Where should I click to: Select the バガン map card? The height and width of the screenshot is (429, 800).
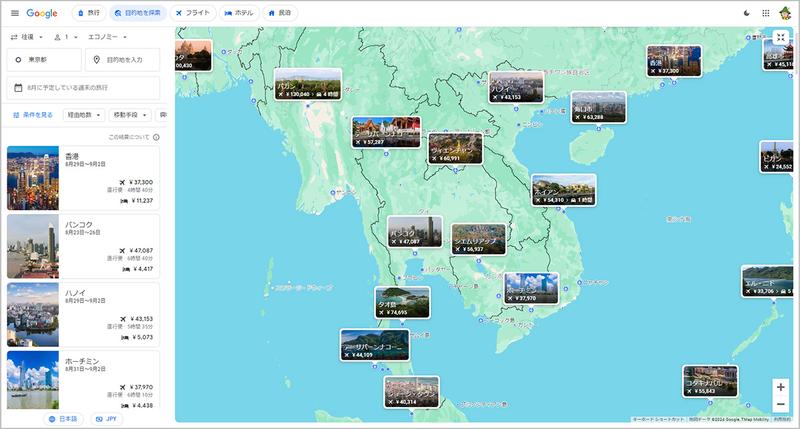[308, 84]
